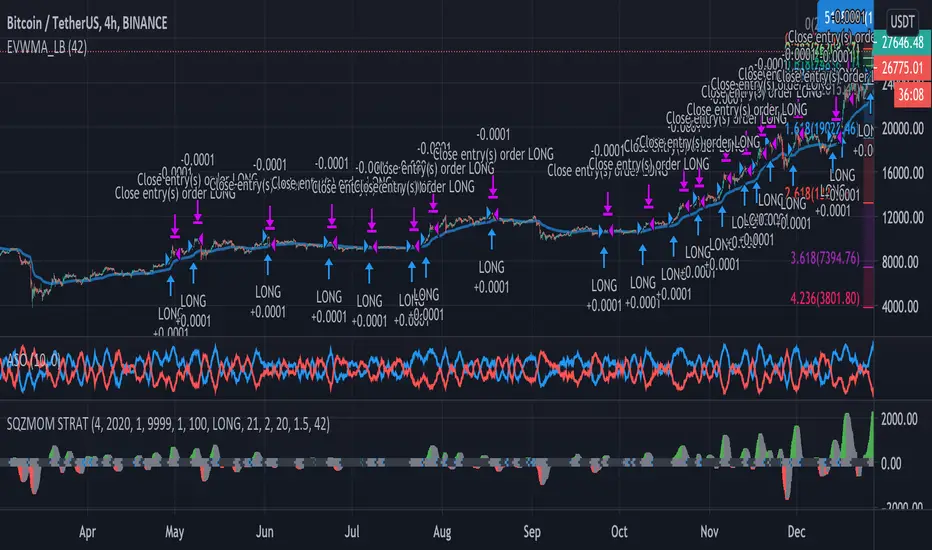Select the Apr label on time axis

click(87, 532)
